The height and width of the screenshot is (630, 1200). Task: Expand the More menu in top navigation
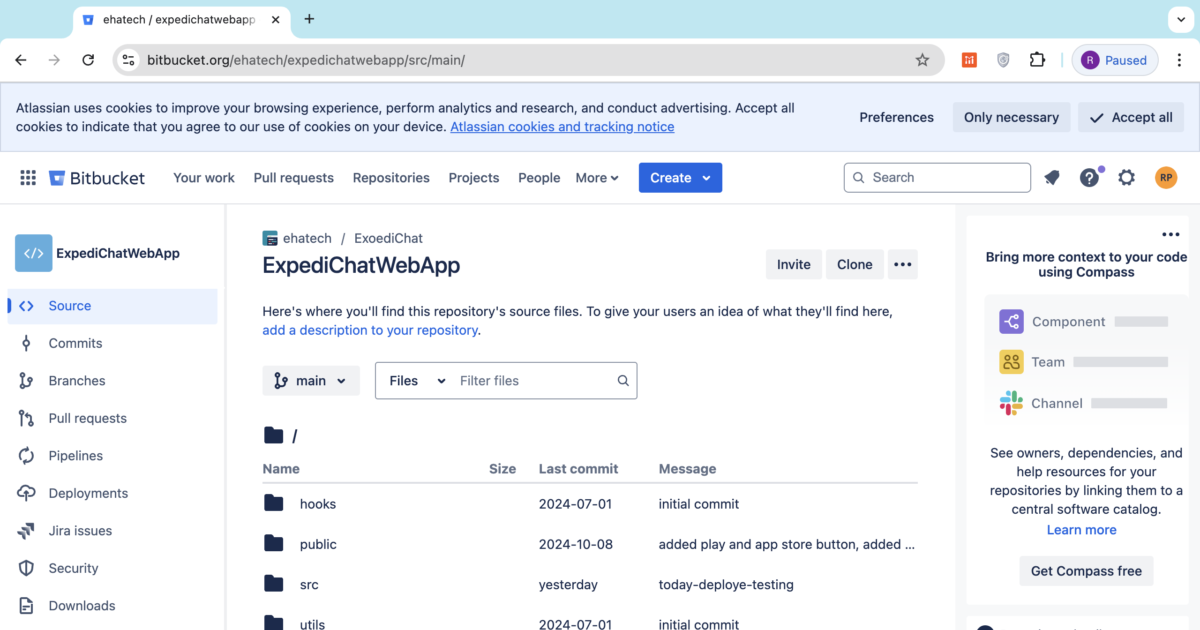[597, 178]
